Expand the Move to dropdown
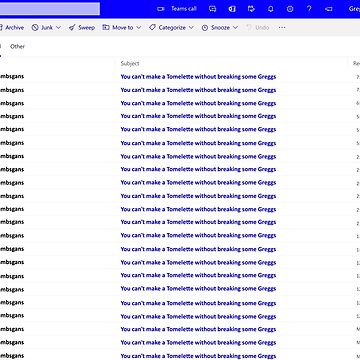Viewport: 360px width, 360px height. coord(122,28)
